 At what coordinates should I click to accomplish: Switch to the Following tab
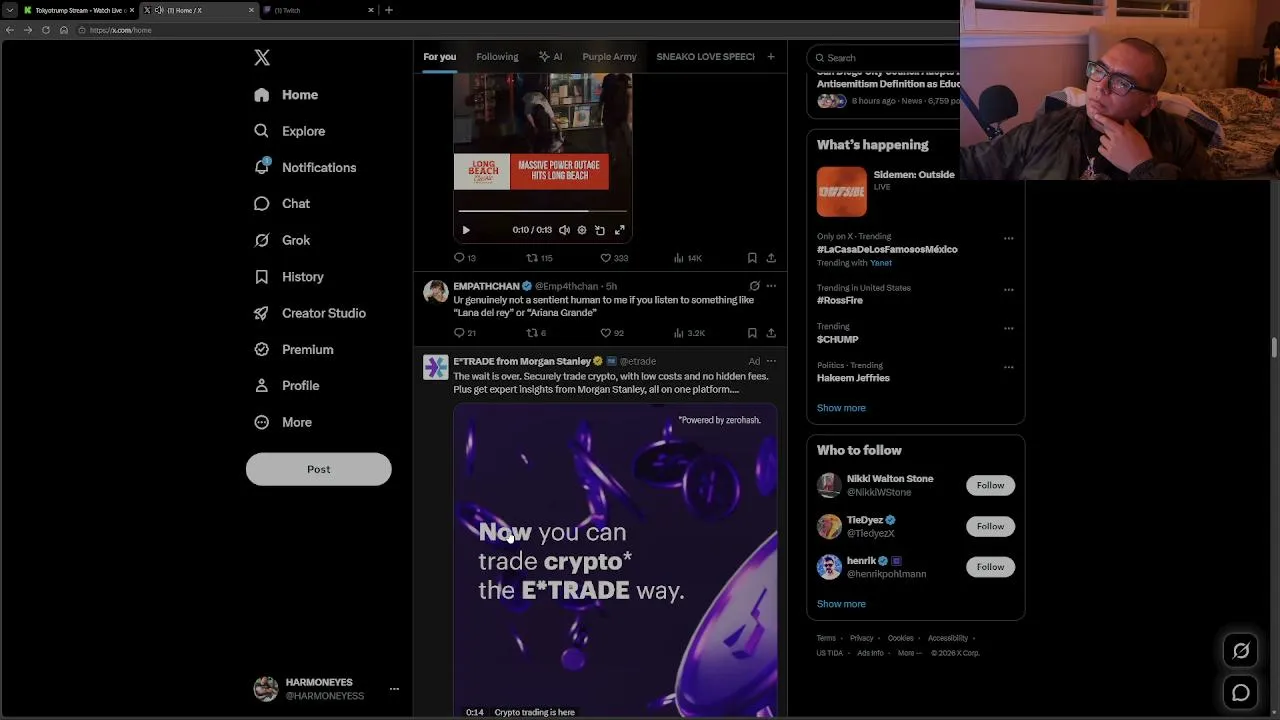coord(497,57)
